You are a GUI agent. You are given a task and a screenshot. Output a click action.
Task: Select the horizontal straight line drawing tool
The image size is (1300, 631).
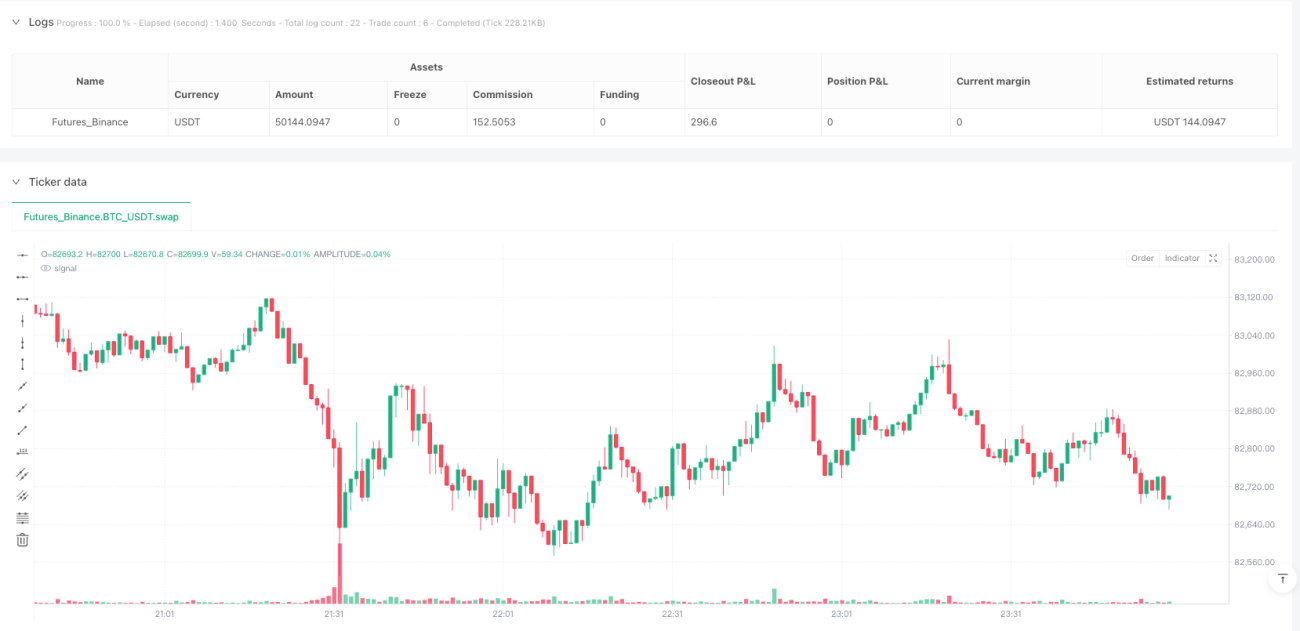[22, 255]
